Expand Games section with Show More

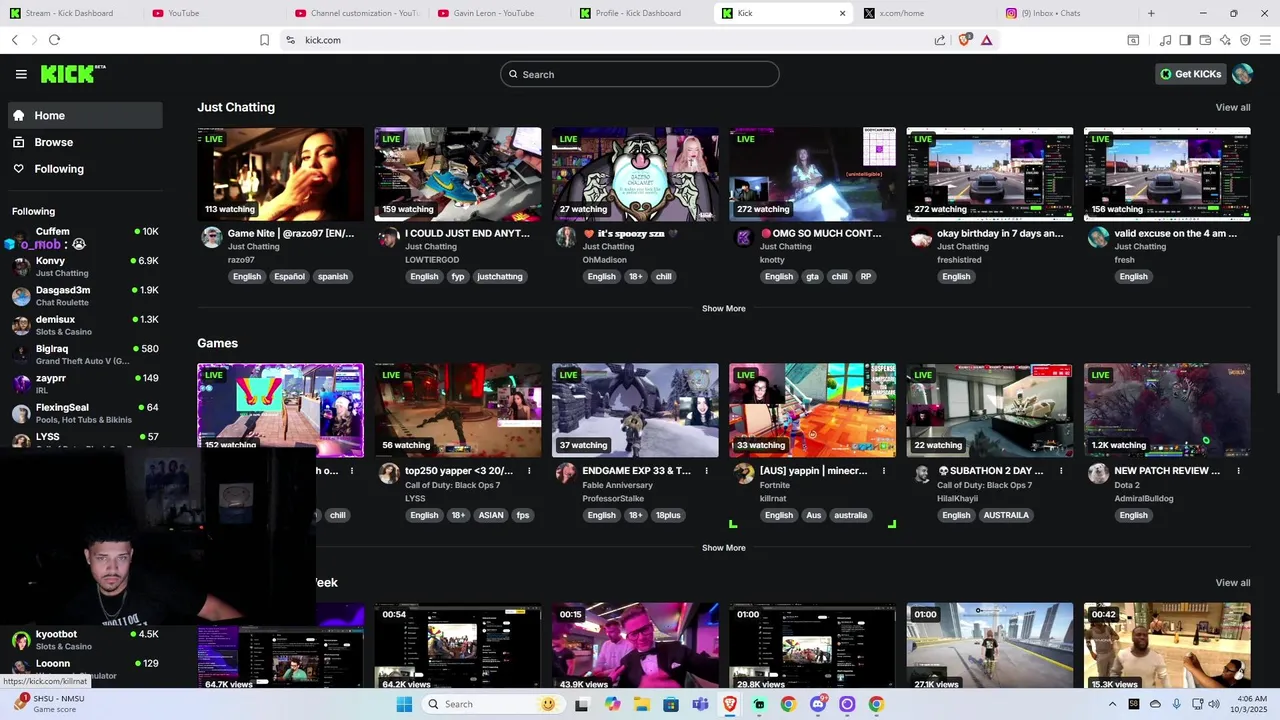tap(723, 548)
